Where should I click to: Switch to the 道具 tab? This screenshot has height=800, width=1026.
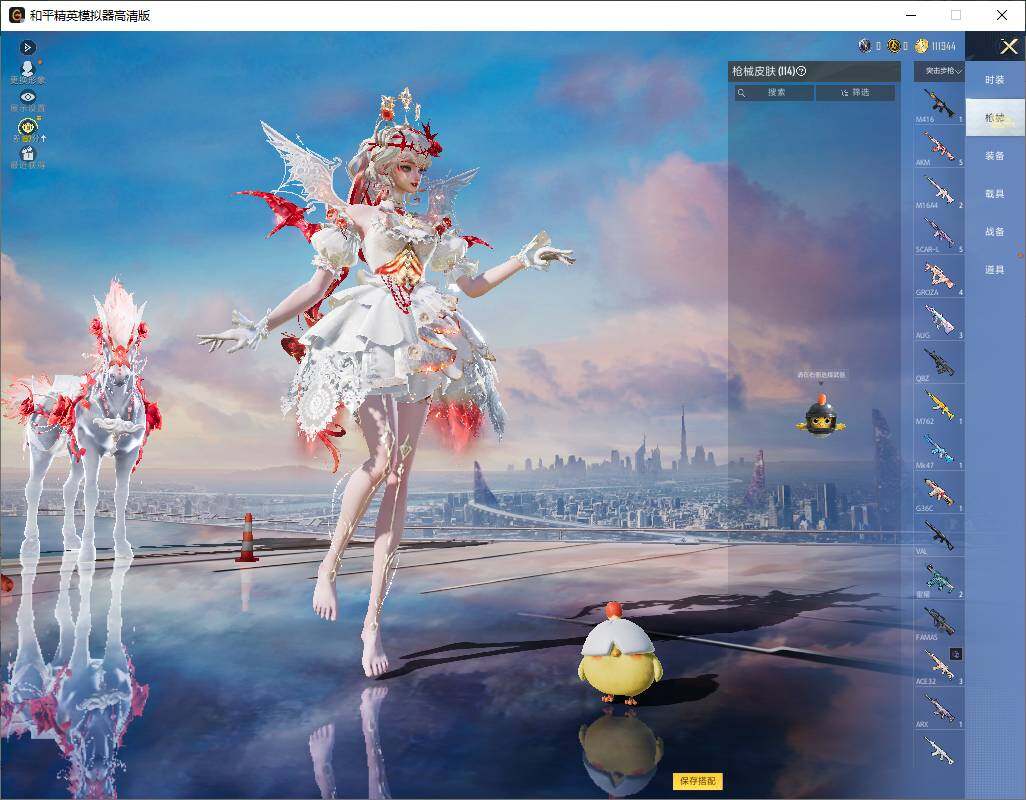coord(995,270)
